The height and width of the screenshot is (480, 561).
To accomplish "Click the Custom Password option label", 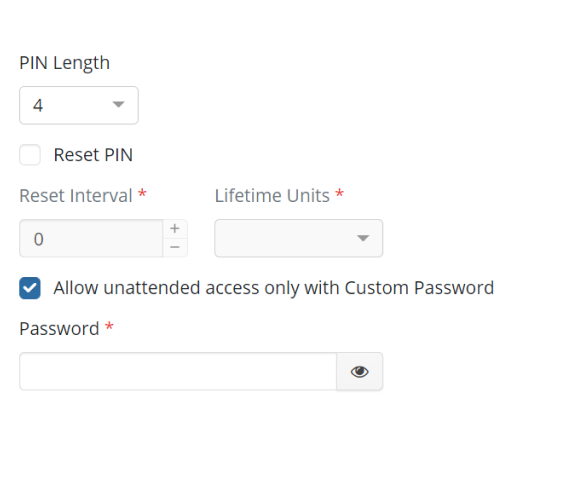I will [x=274, y=288].
